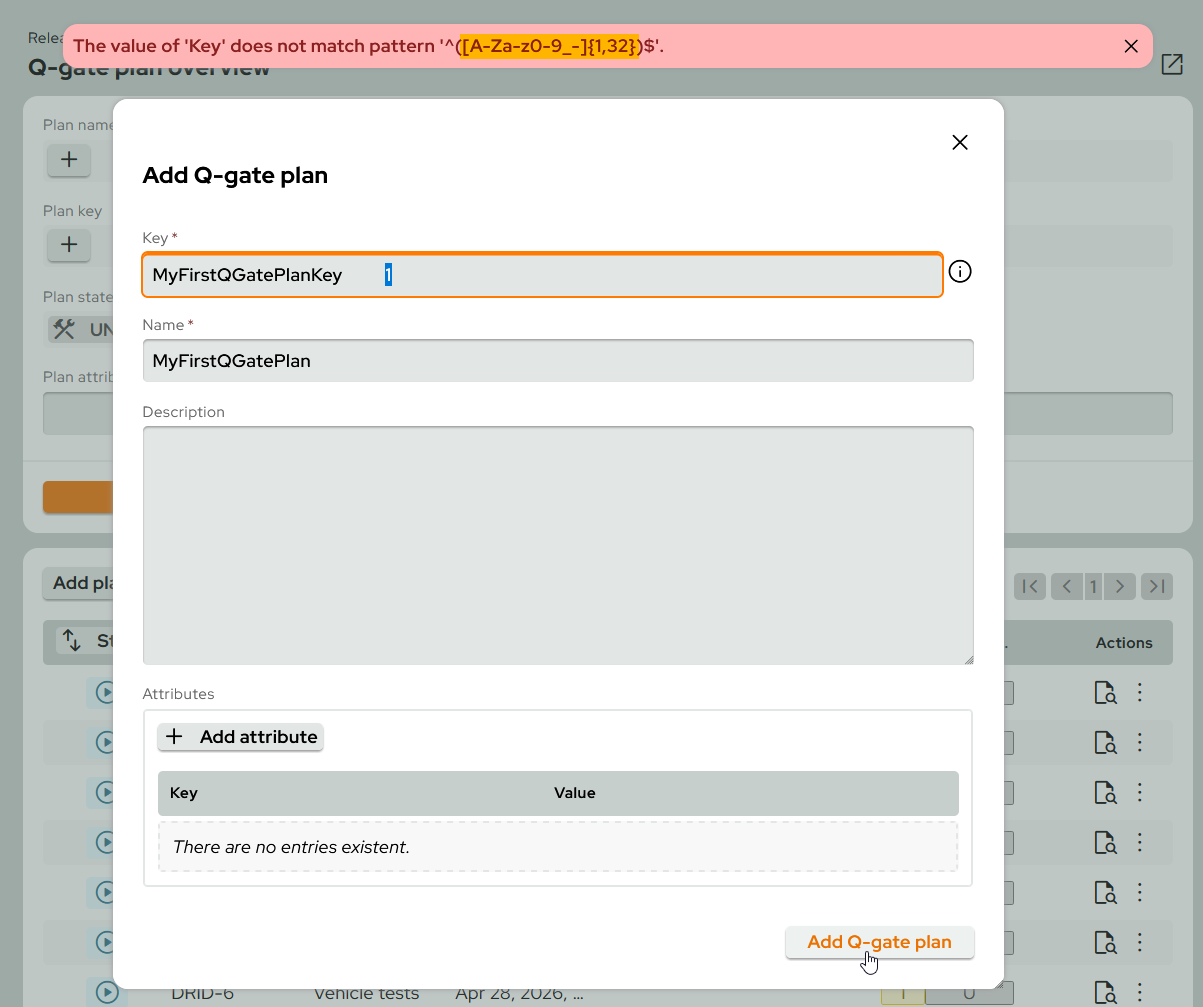The image size is (1203, 1007).
Task: Click the current page number 1
Action: (x=1094, y=586)
